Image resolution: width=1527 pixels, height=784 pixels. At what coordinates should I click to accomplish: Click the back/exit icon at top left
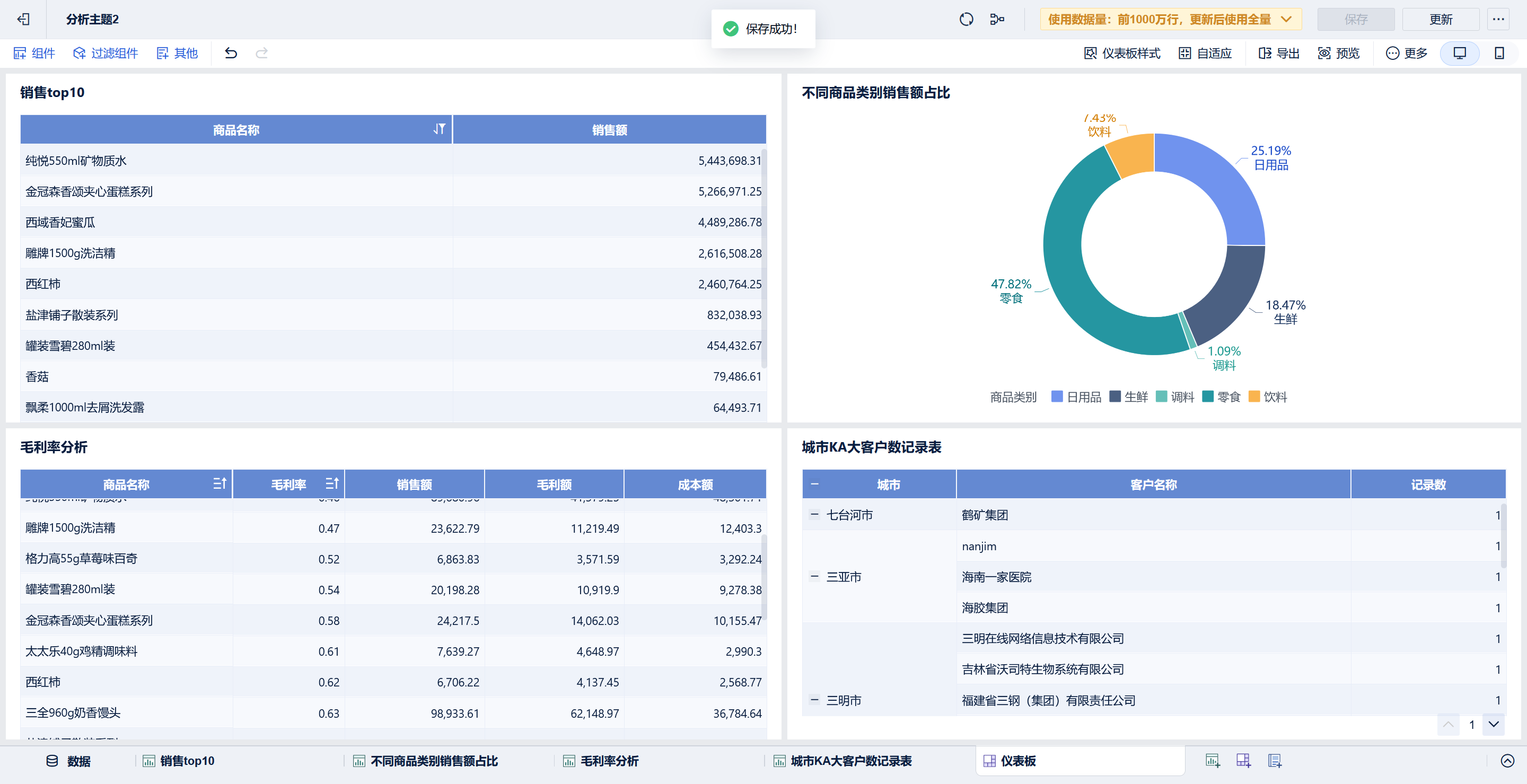pos(23,19)
